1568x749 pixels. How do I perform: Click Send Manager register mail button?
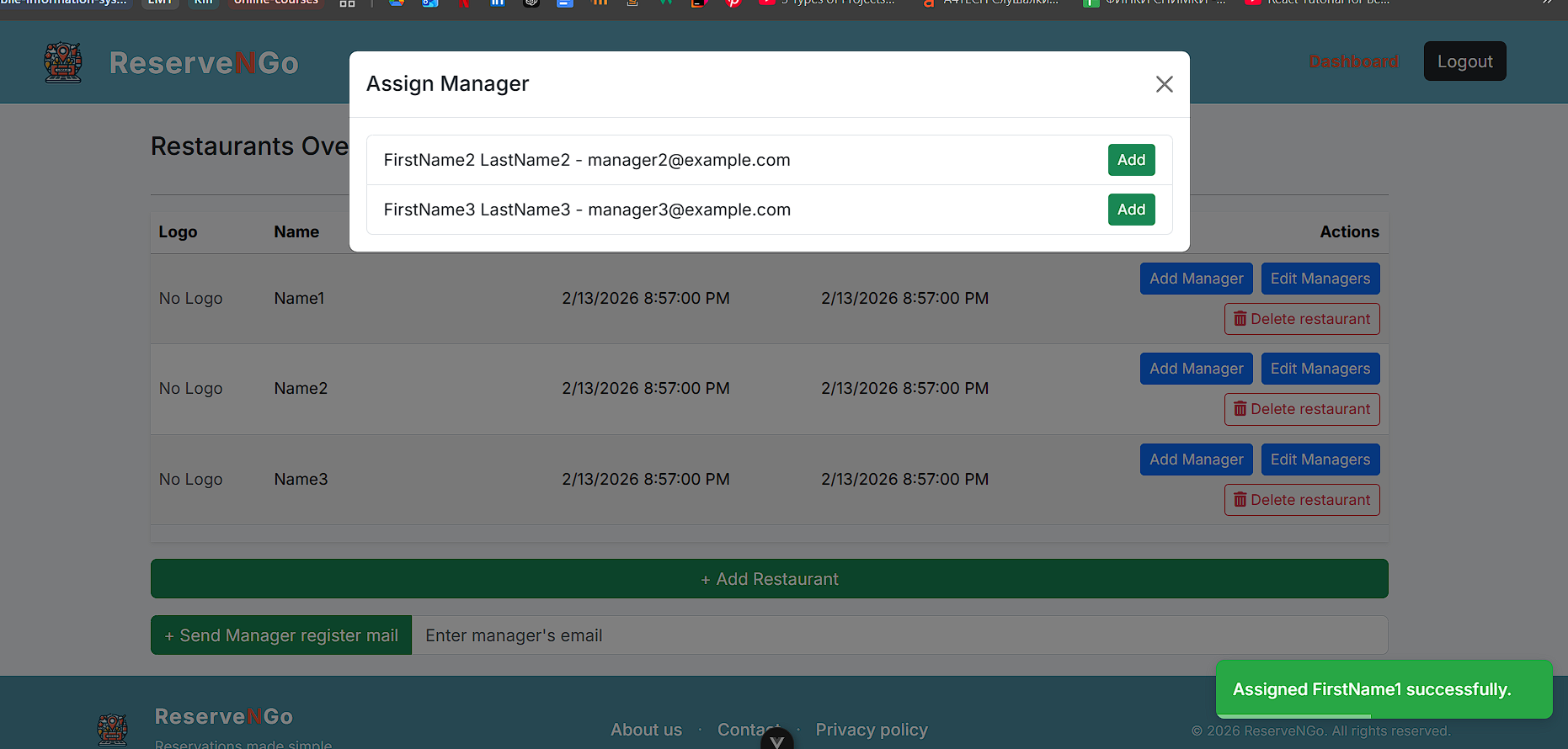[x=281, y=635]
